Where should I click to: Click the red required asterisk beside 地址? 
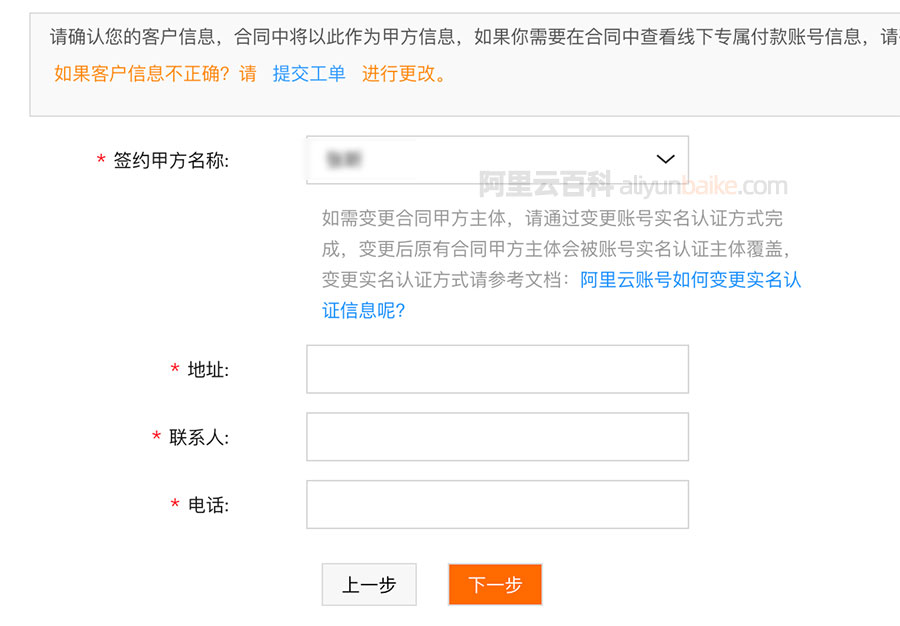[x=175, y=368]
